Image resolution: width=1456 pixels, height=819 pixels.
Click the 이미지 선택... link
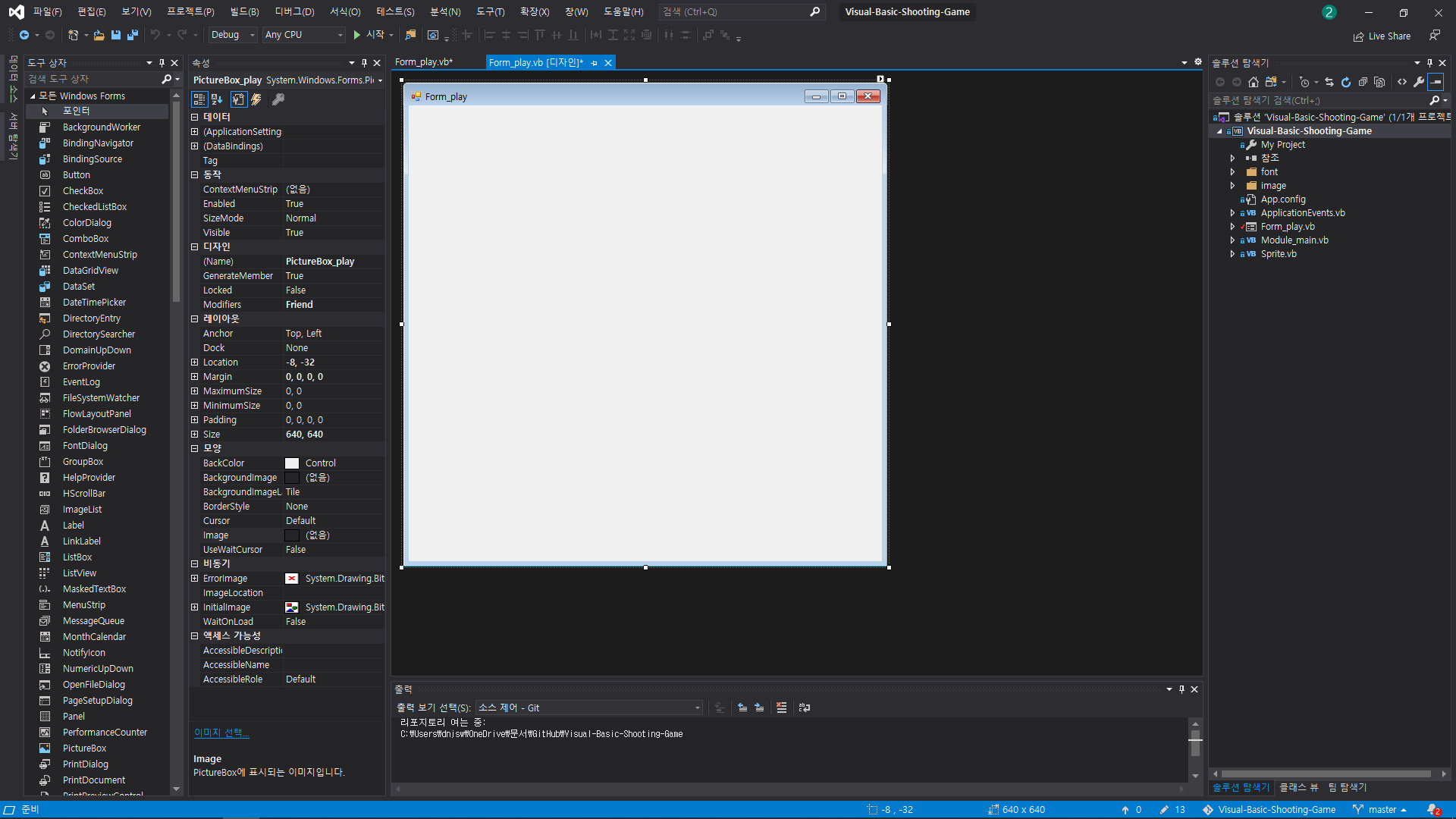tap(221, 733)
